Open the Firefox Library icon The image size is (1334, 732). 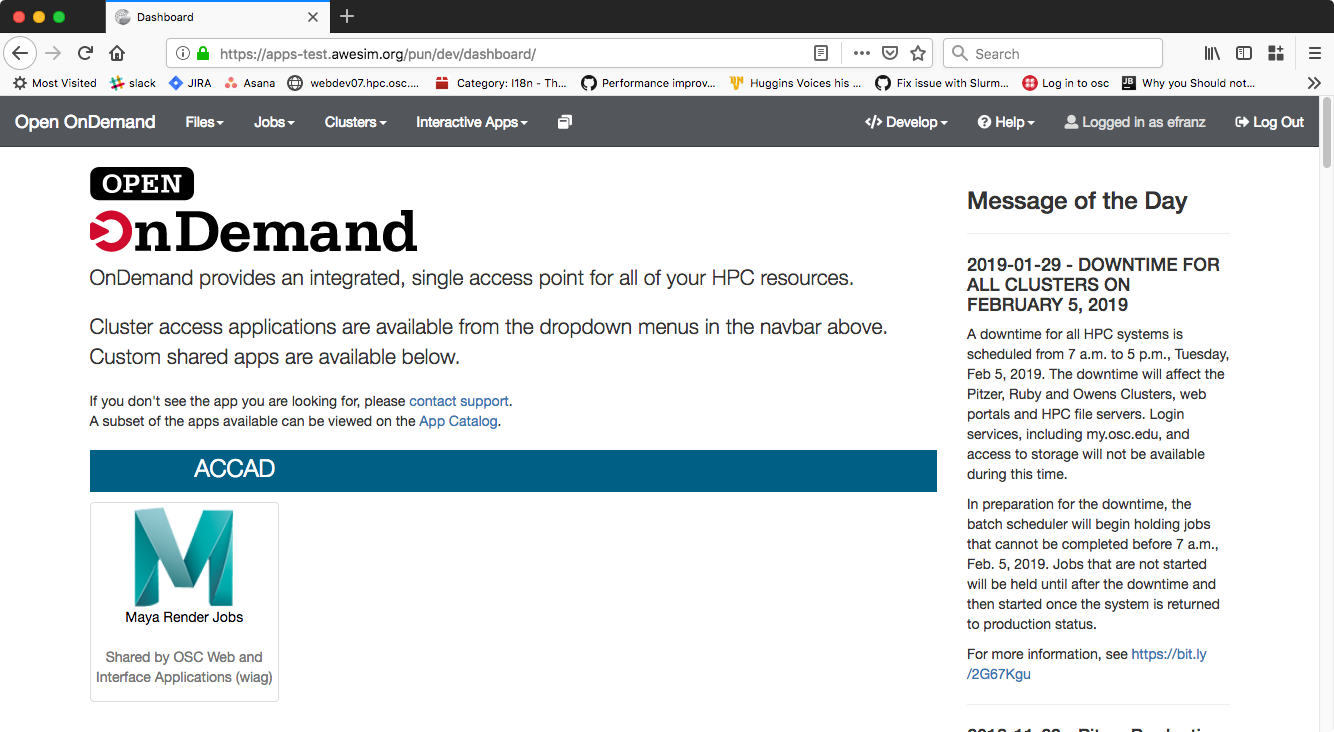pos(1212,53)
